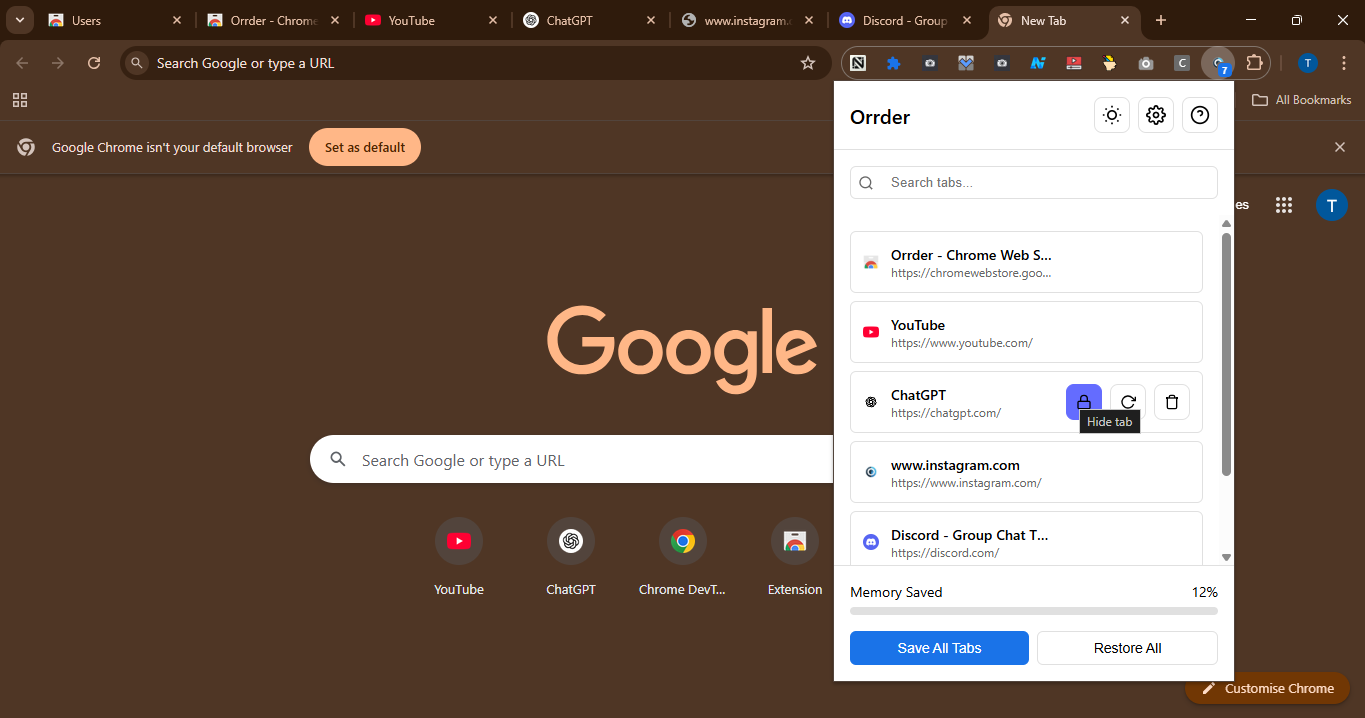Open Chrome Extensions puzzle-piece menu
This screenshot has height=718, width=1365.
[1254, 63]
